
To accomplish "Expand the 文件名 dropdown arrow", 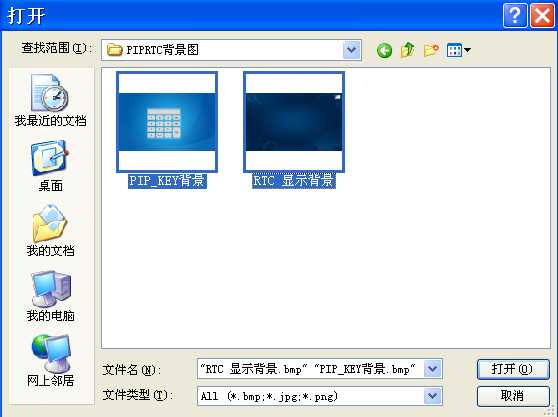I will point(433,369).
